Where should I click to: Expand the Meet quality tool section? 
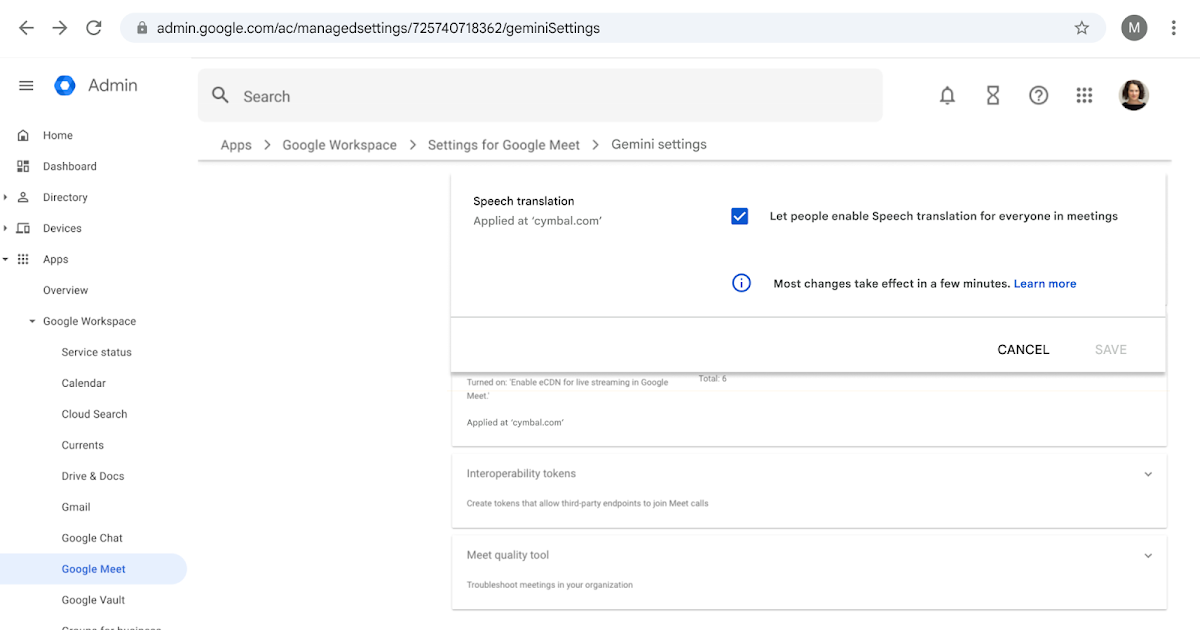pos(1148,555)
